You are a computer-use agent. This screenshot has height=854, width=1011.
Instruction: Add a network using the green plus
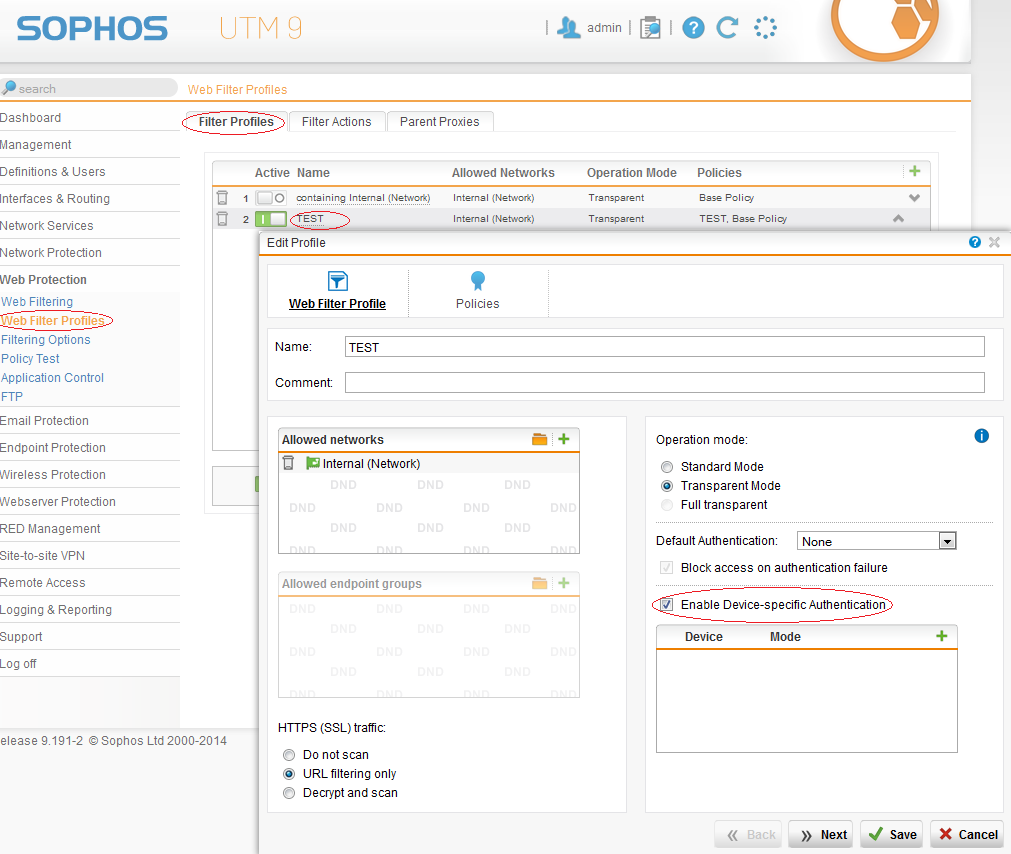pyautogui.click(x=563, y=438)
